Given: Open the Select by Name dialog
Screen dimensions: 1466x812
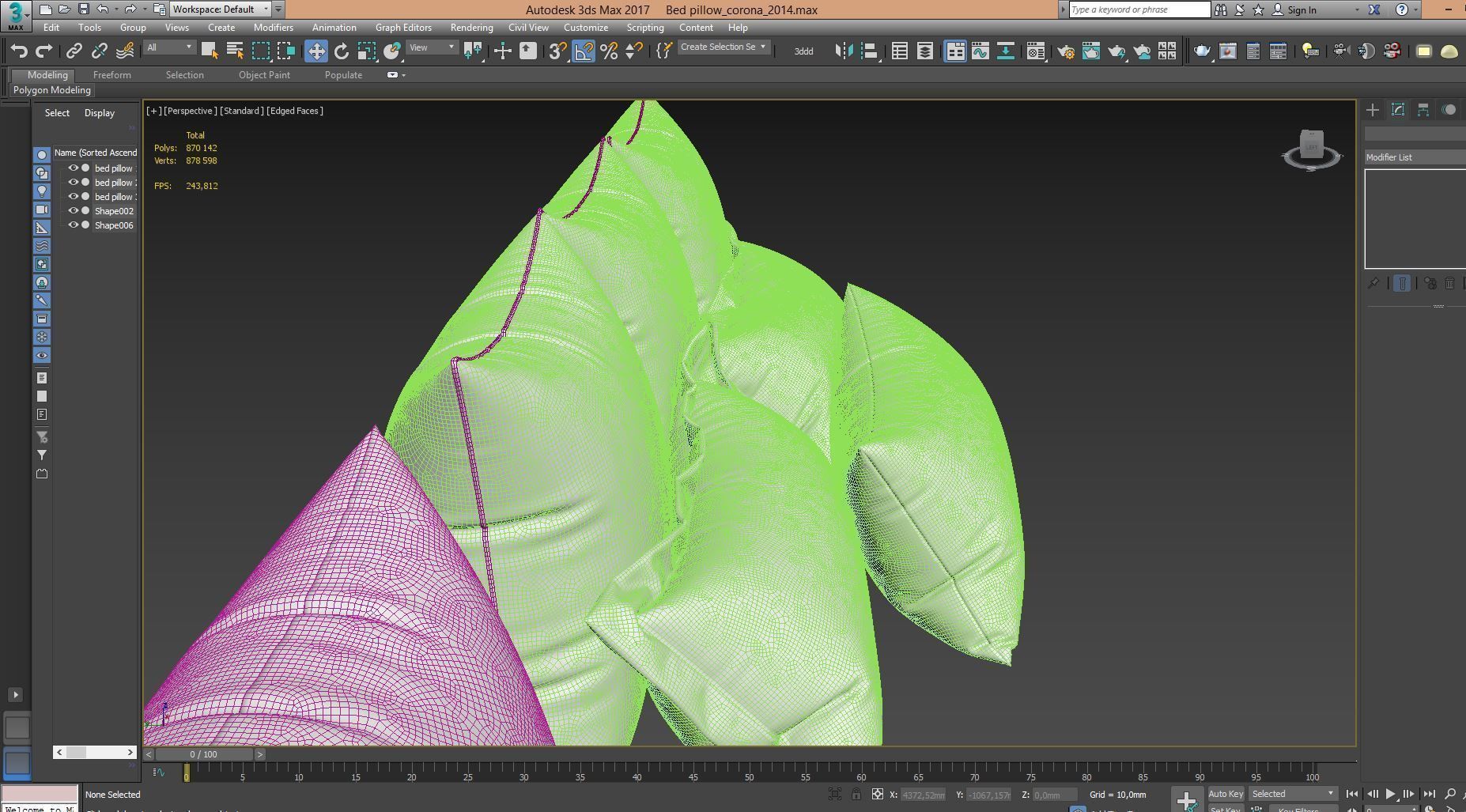Looking at the screenshot, I should coord(235,51).
